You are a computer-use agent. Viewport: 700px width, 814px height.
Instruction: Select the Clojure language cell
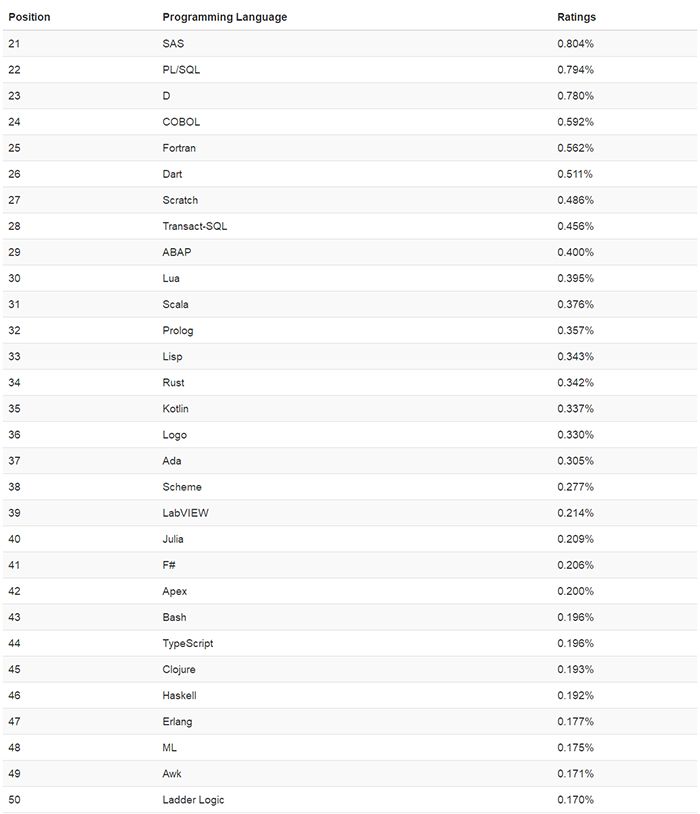click(x=179, y=669)
